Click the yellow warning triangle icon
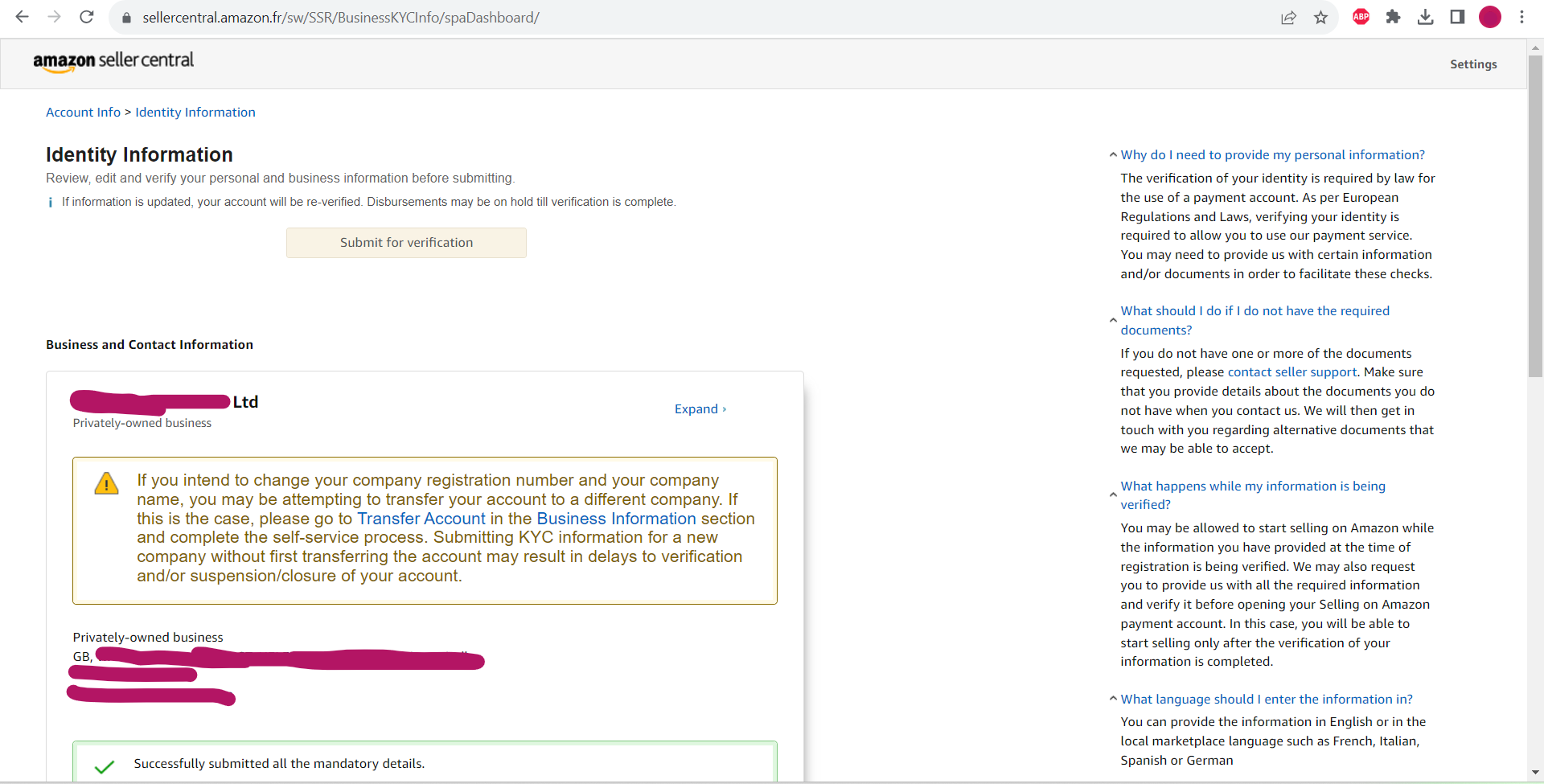 [x=106, y=483]
